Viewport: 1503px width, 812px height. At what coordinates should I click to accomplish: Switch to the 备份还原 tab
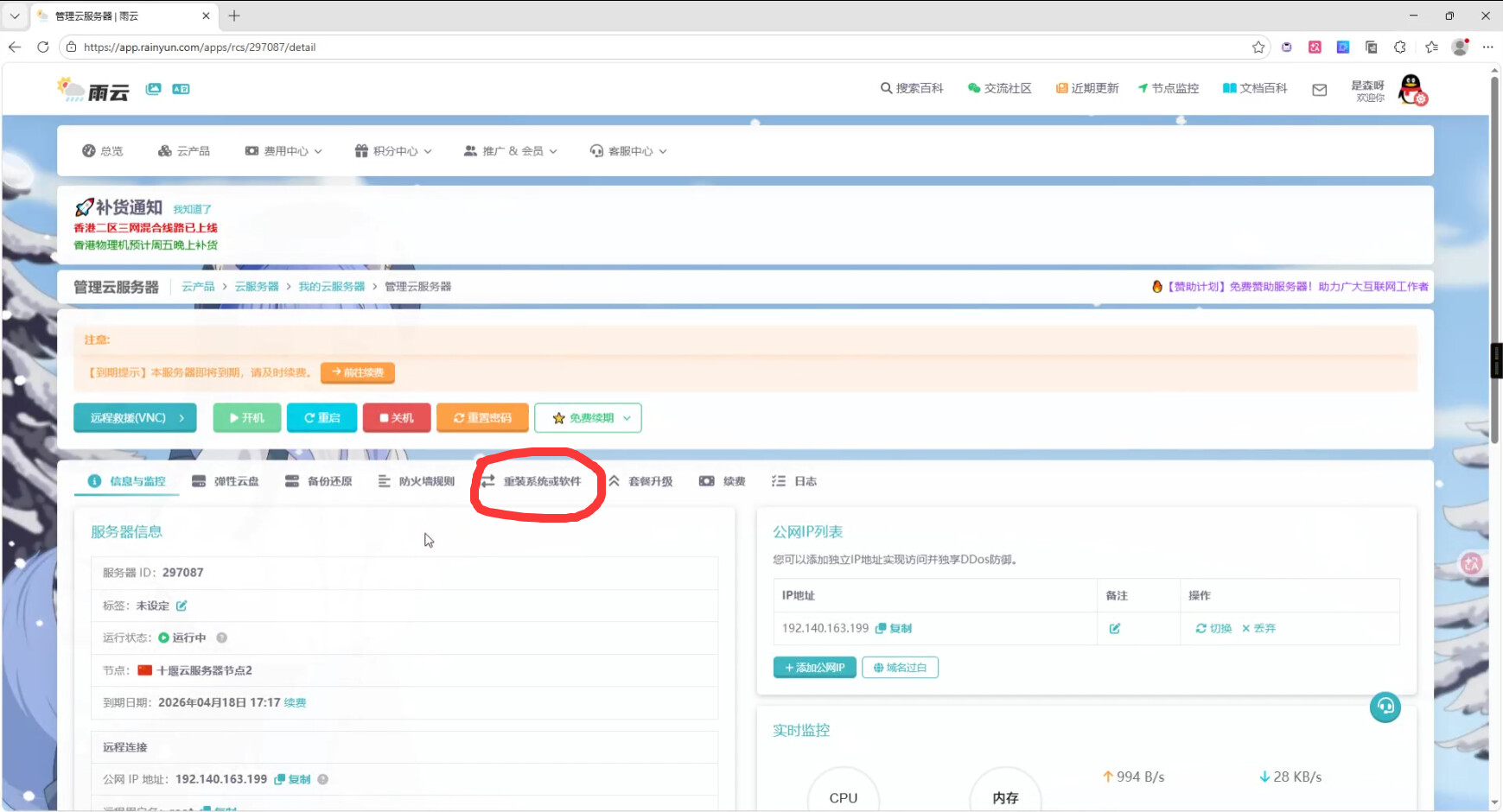(x=319, y=481)
